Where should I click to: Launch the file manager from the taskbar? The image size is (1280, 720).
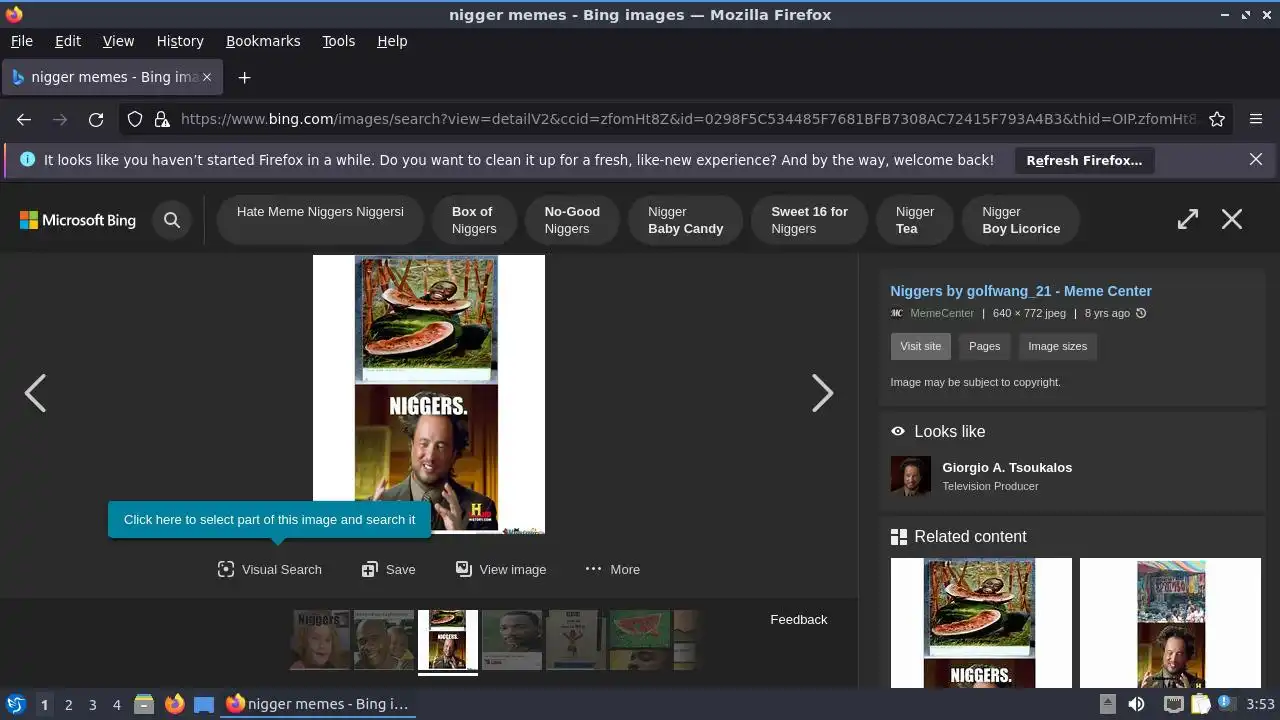pos(144,704)
